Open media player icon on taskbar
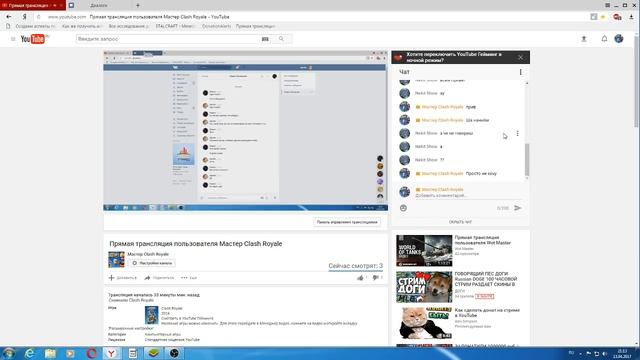 (71, 353)
